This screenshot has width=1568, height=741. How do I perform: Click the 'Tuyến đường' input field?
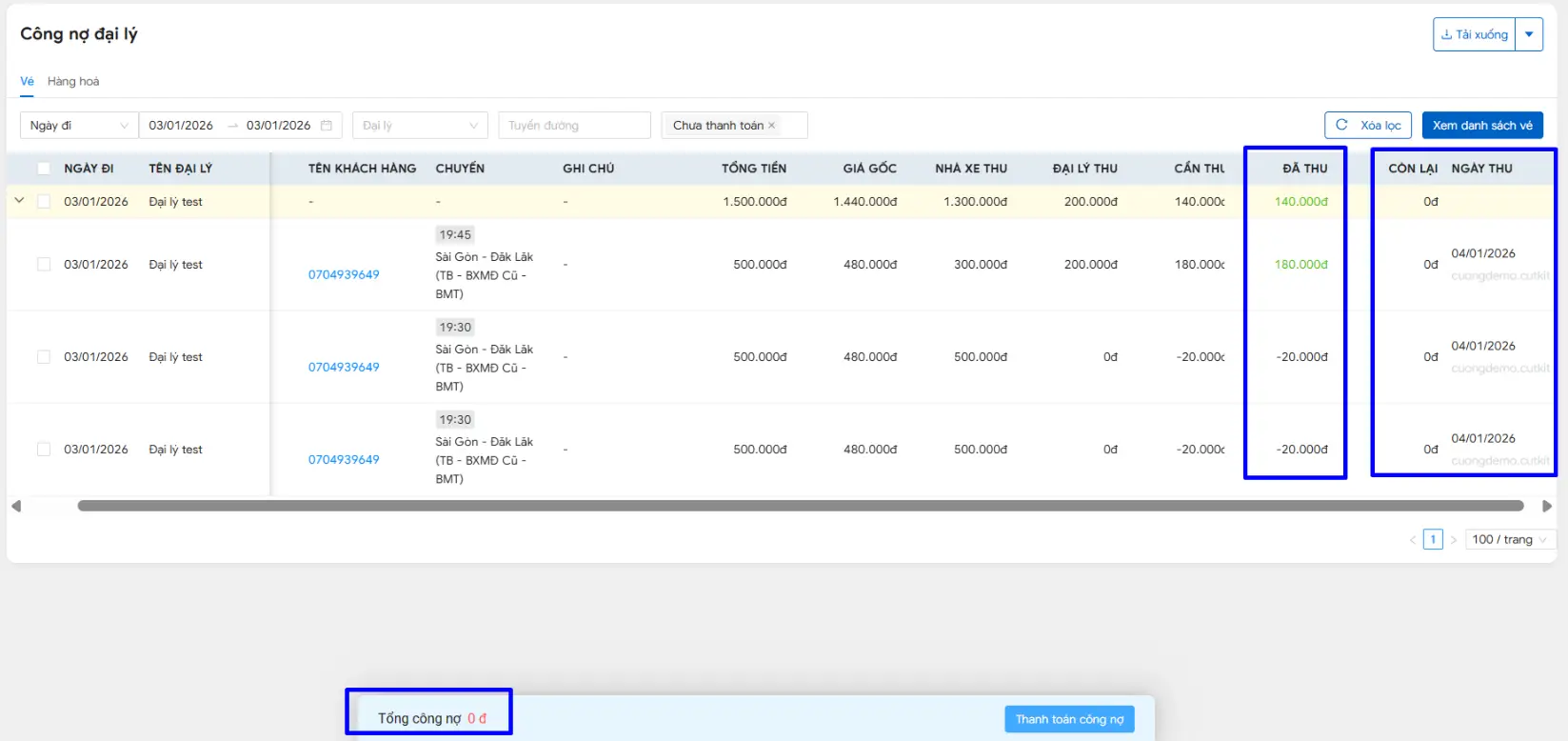click(x=574, y=126)
